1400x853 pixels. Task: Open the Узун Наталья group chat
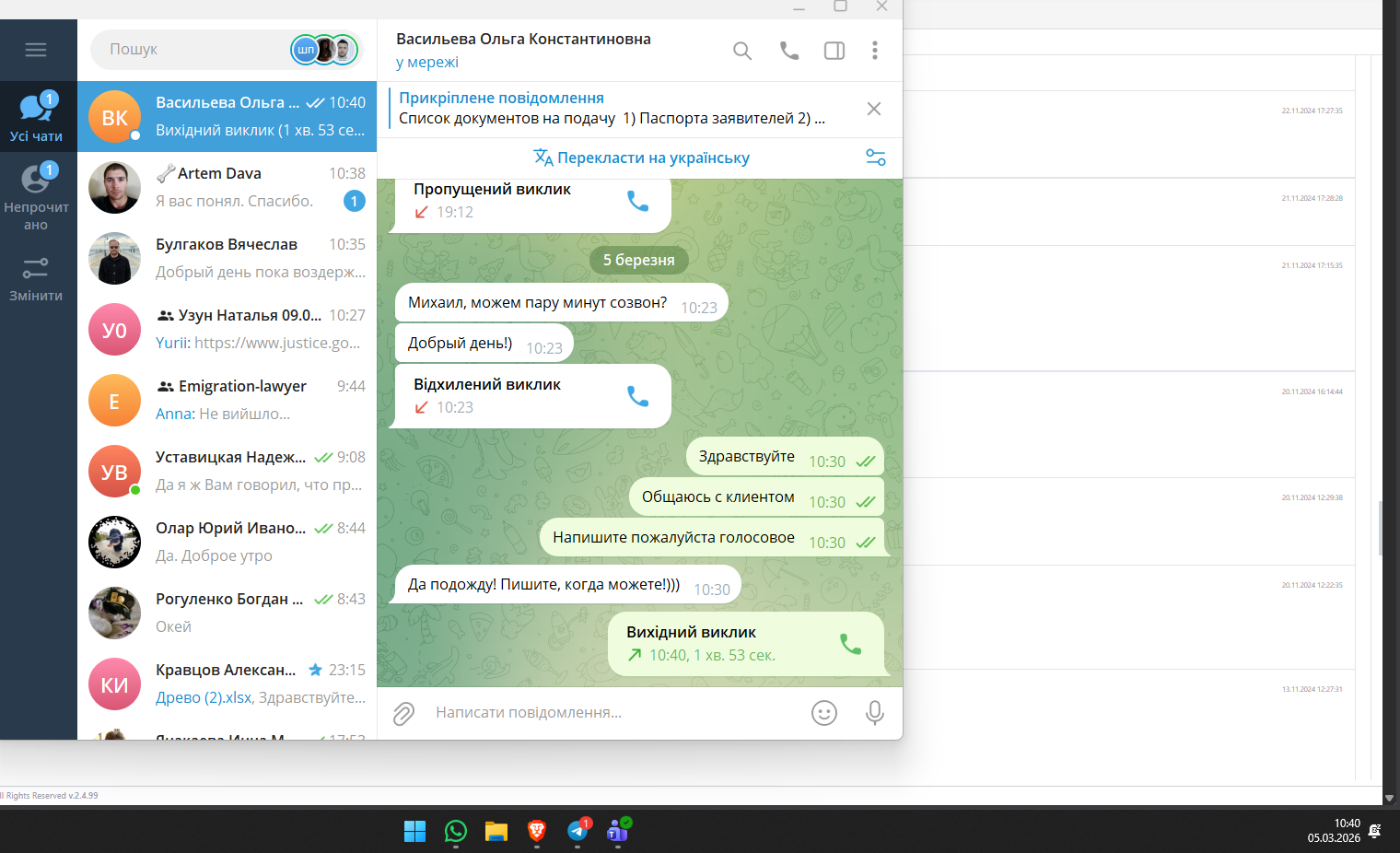pos(227,329)
